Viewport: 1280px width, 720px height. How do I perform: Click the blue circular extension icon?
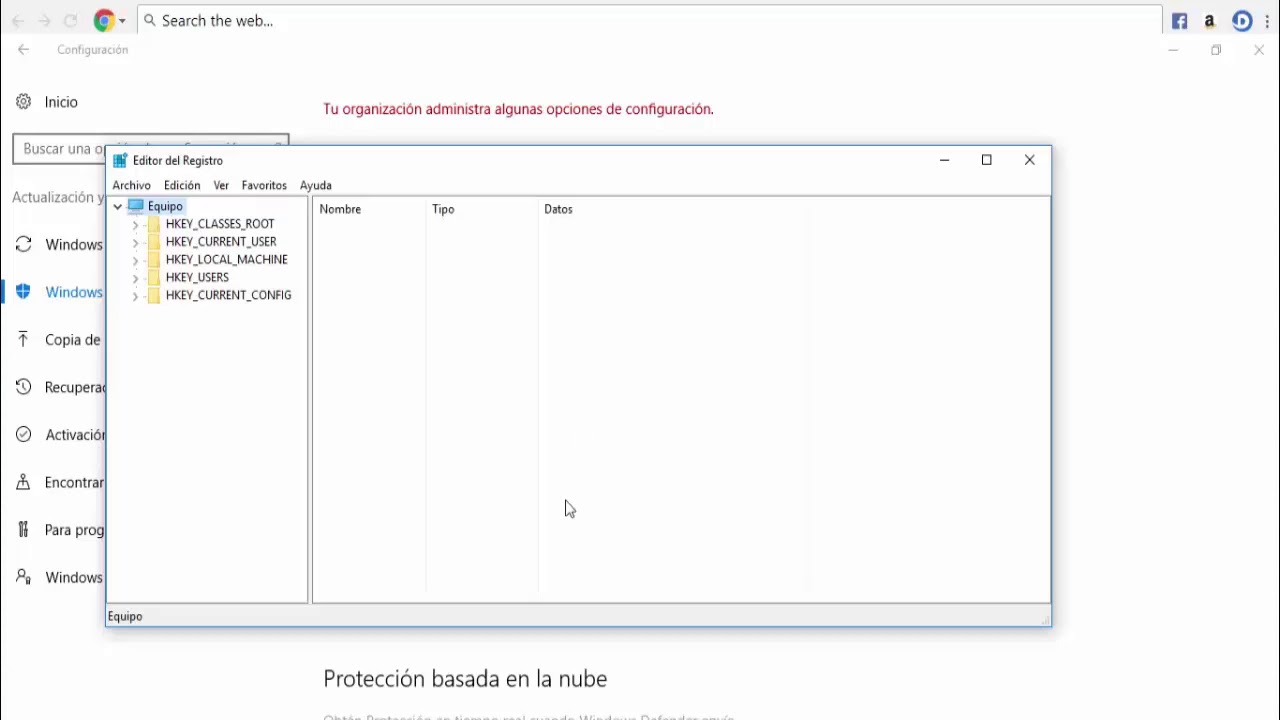point(1242,21)
